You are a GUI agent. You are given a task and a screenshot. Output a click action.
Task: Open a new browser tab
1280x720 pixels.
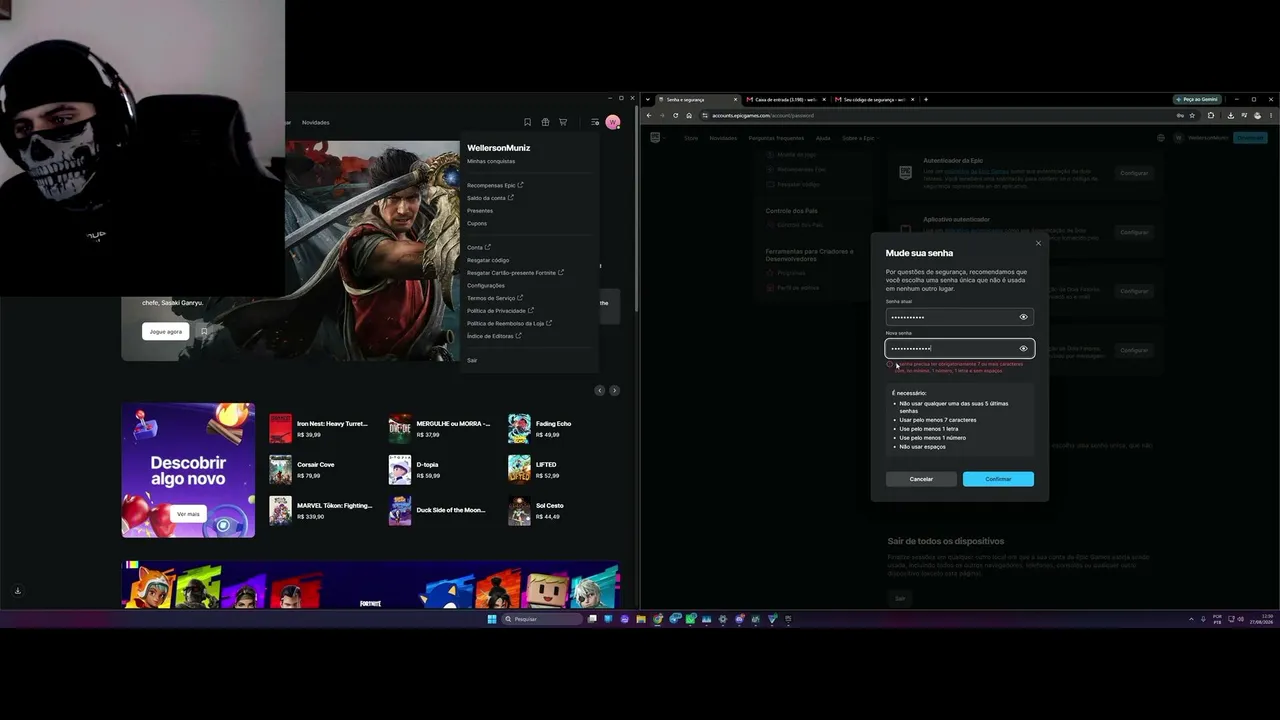click(926, 99)
